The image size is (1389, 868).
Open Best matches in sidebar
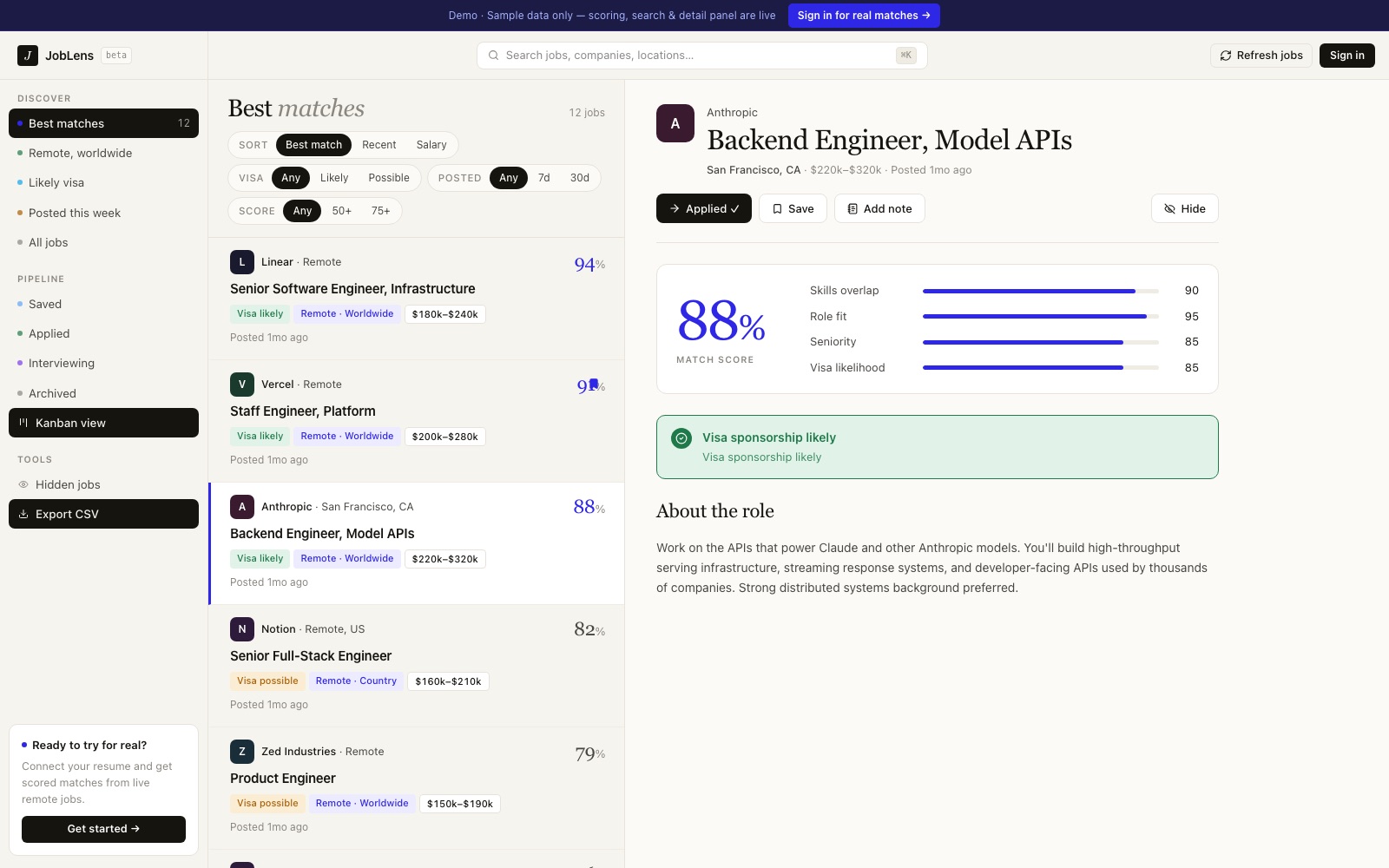click(x=103, y=123)
